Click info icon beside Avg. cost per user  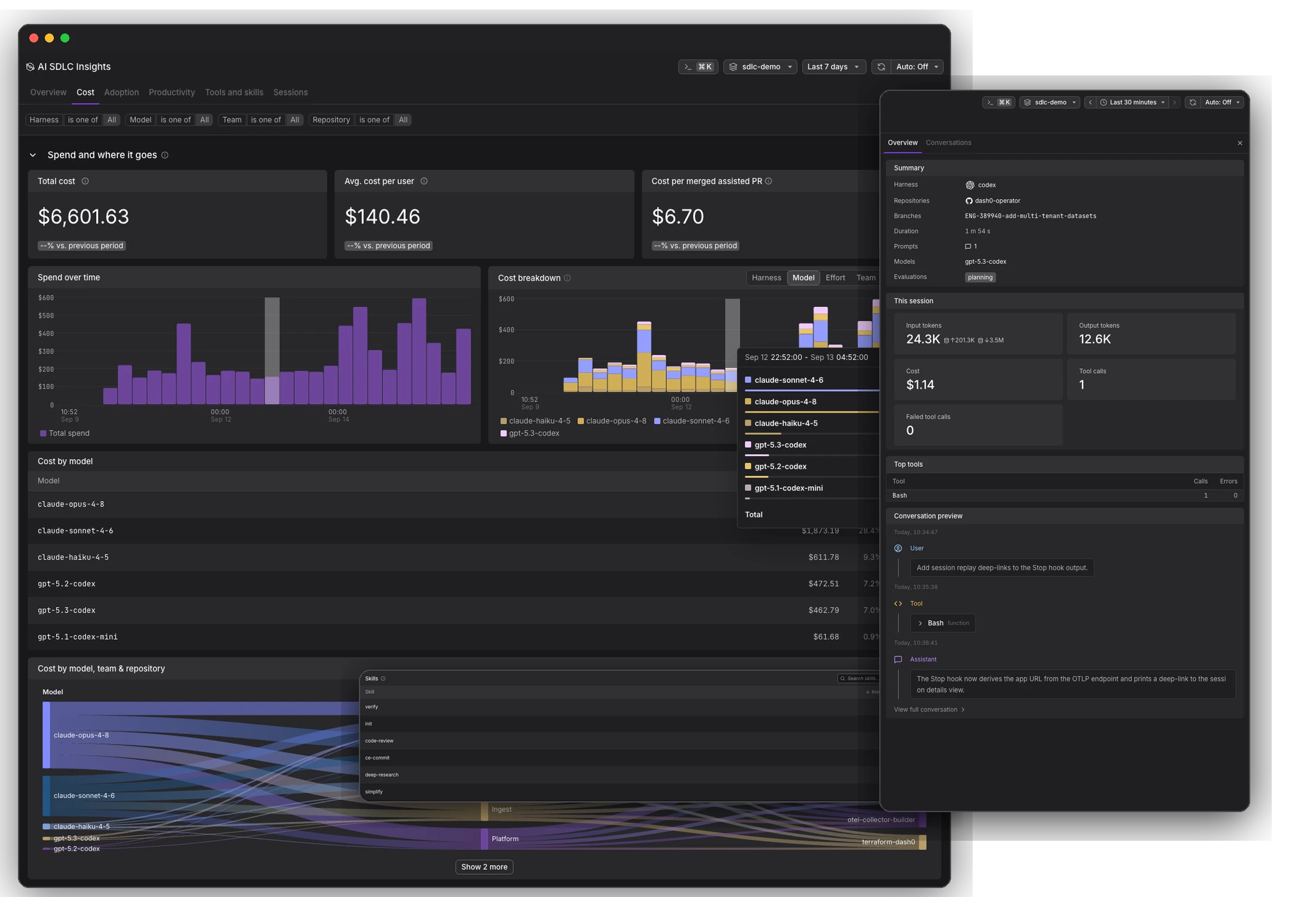[424, 181]
